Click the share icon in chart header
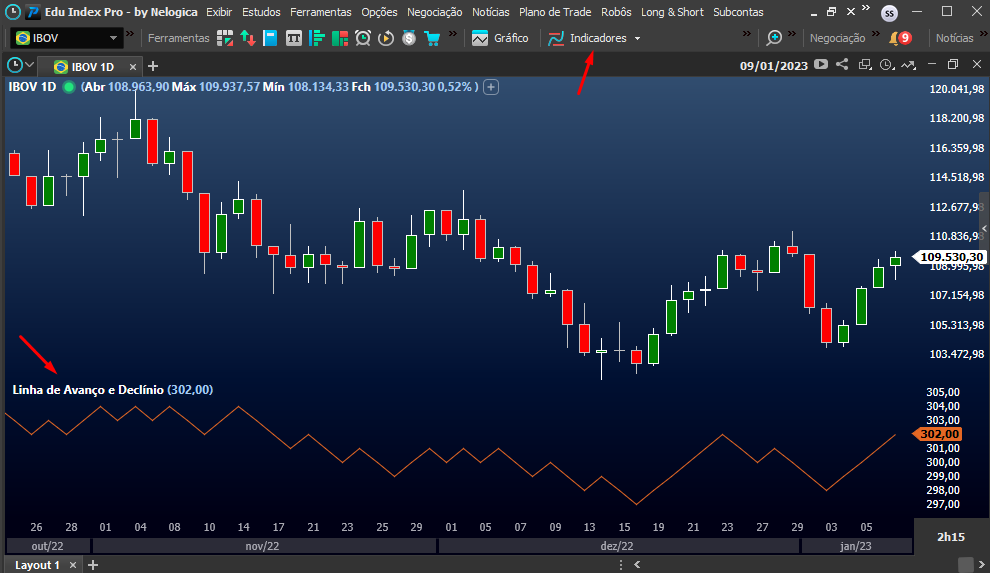The width and height of the screenshot is (990, 573). [x=842, y=65]
